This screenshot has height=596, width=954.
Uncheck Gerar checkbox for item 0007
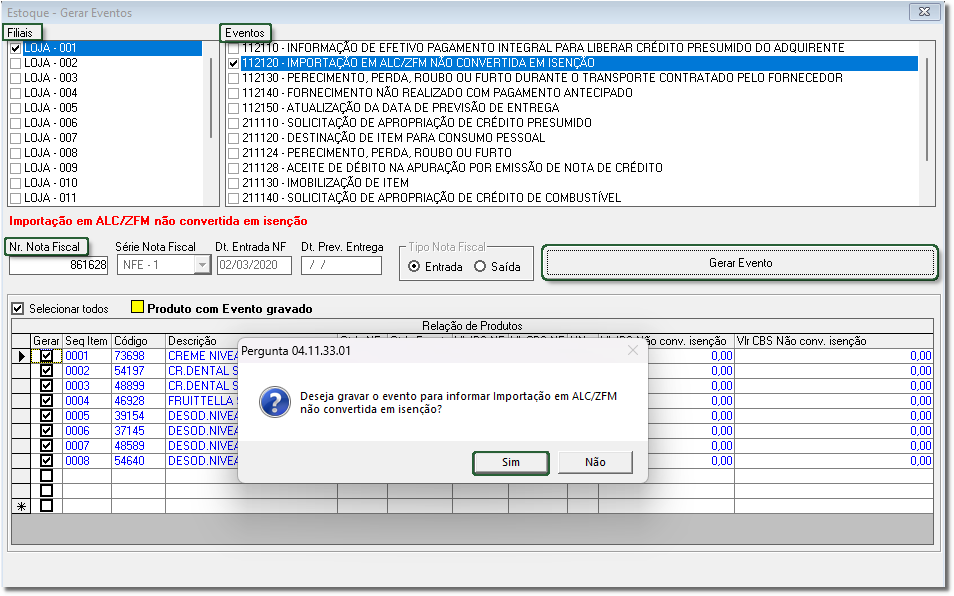click(46, 446)
